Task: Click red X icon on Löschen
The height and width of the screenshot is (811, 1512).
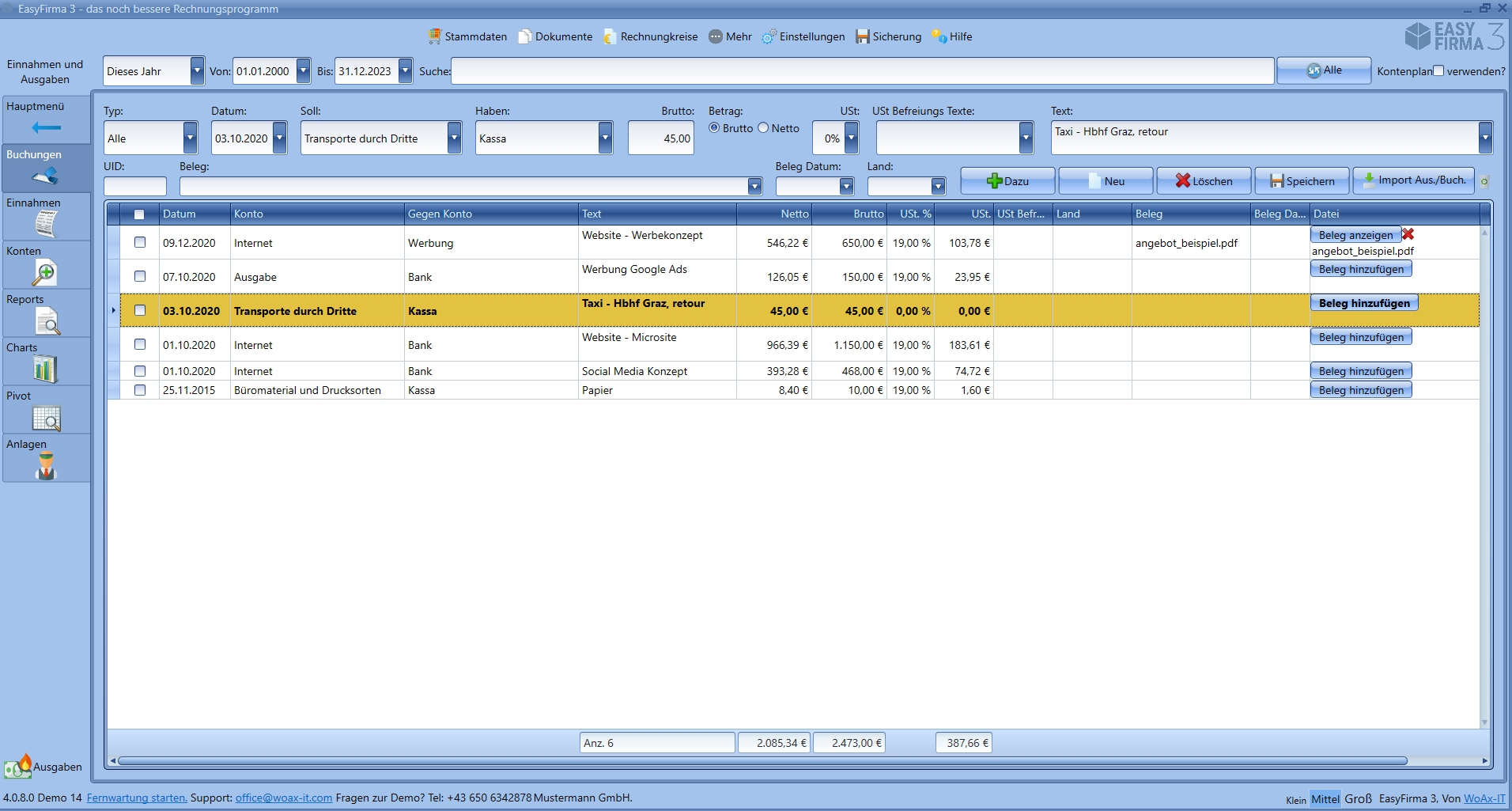Action: 1183,180
